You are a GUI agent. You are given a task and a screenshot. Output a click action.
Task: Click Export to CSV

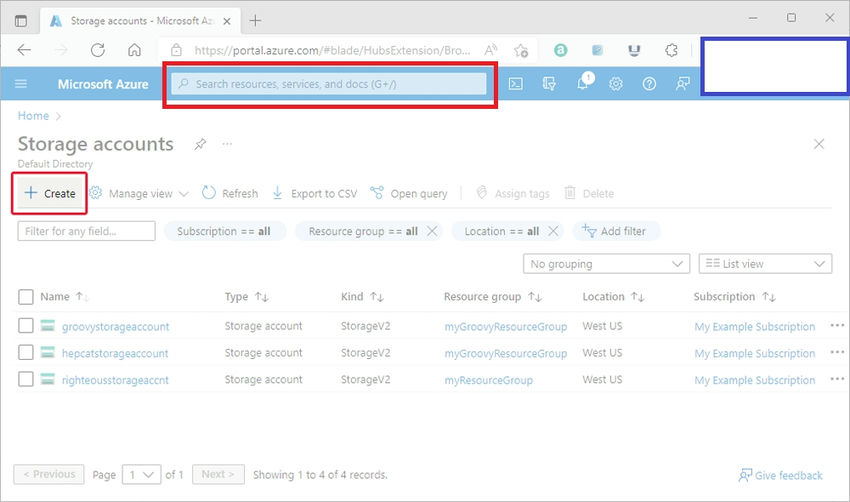[x=314, y=194]
